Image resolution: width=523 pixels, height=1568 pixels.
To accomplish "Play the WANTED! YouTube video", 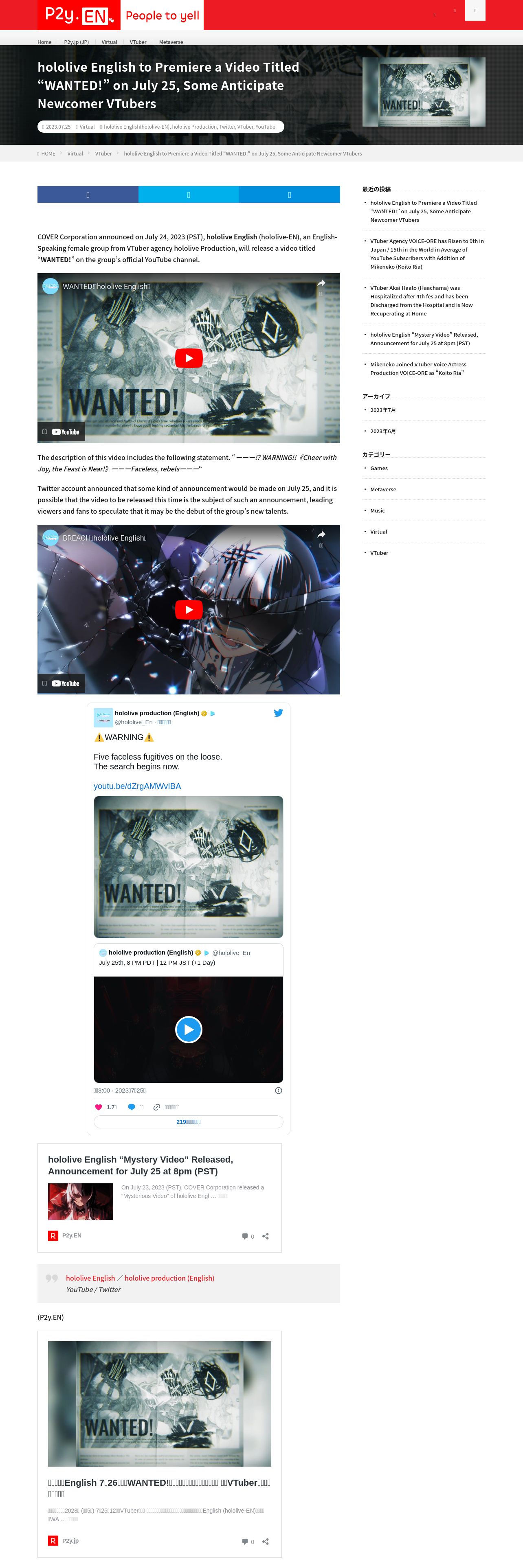I will 189,358.
